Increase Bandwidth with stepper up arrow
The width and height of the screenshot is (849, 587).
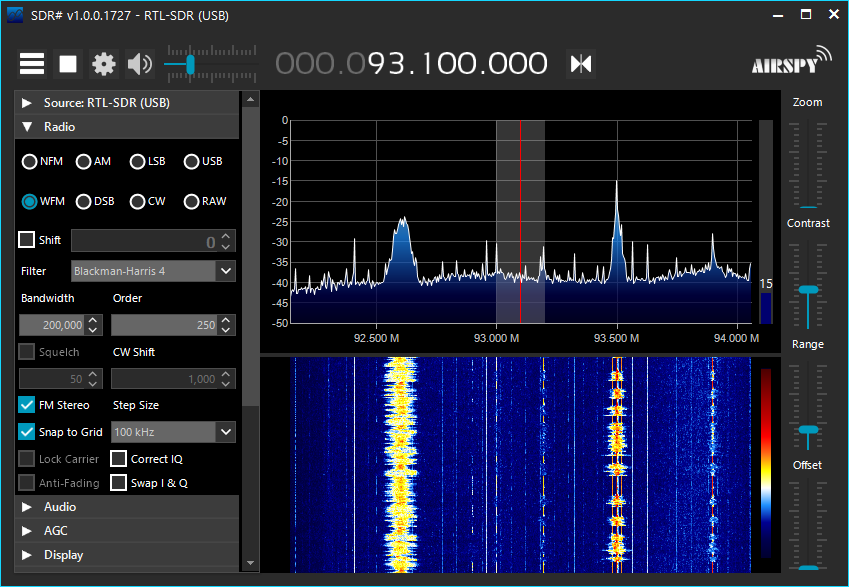[x=93, y=320]
